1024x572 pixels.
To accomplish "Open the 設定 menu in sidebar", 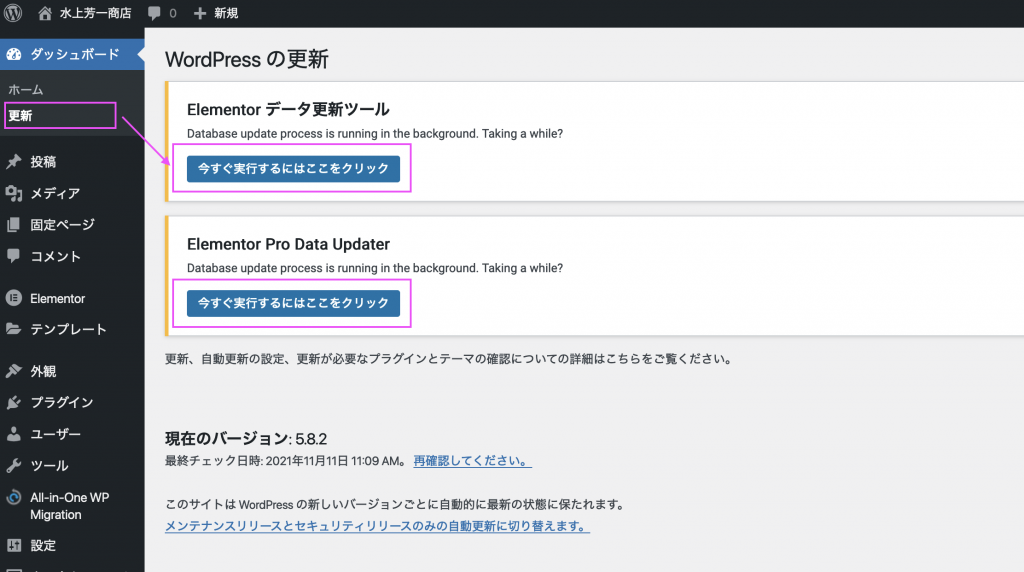I will (43, 546).
